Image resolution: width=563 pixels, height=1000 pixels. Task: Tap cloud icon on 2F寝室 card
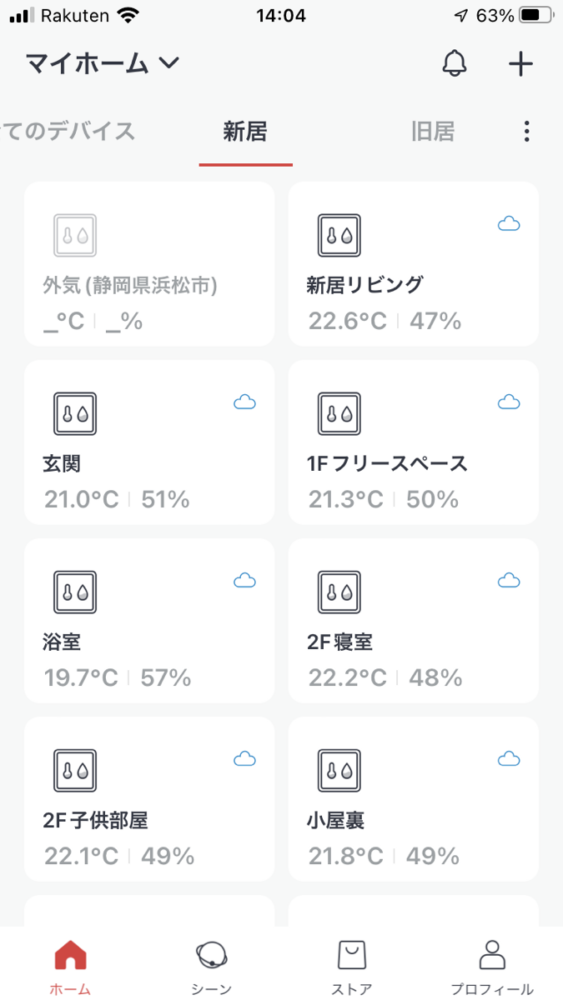click(x=509, y=580)
